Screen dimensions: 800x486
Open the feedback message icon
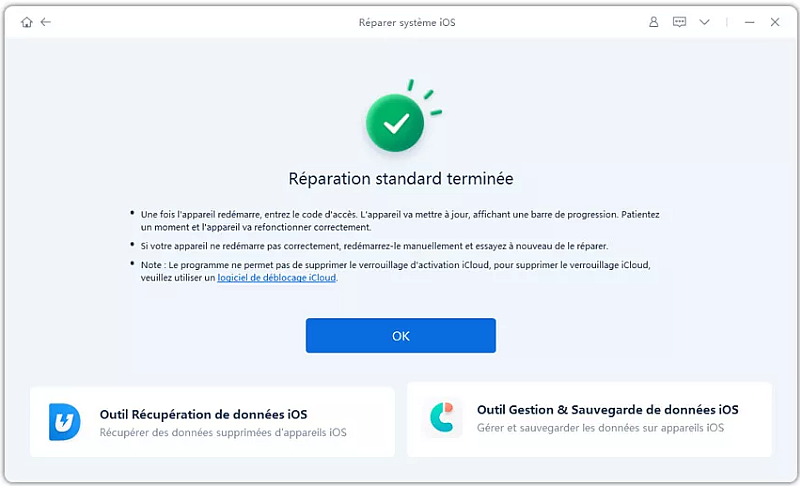click(x=679, y=22)
